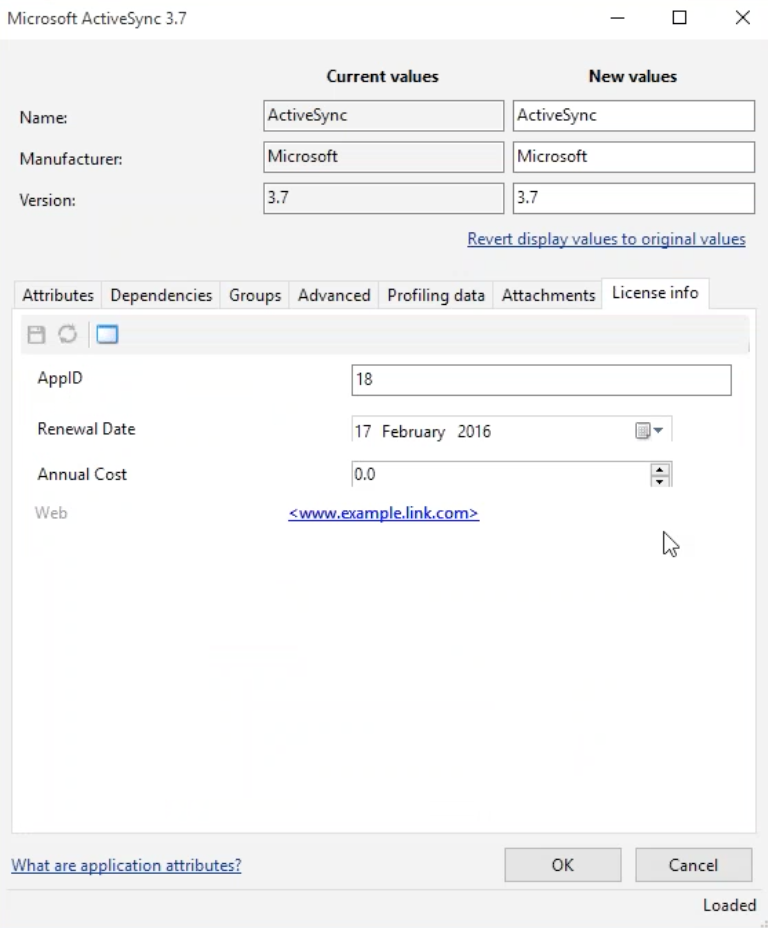Go to the Advanced tab
The image size is (768, 928).
coord(334,295)
